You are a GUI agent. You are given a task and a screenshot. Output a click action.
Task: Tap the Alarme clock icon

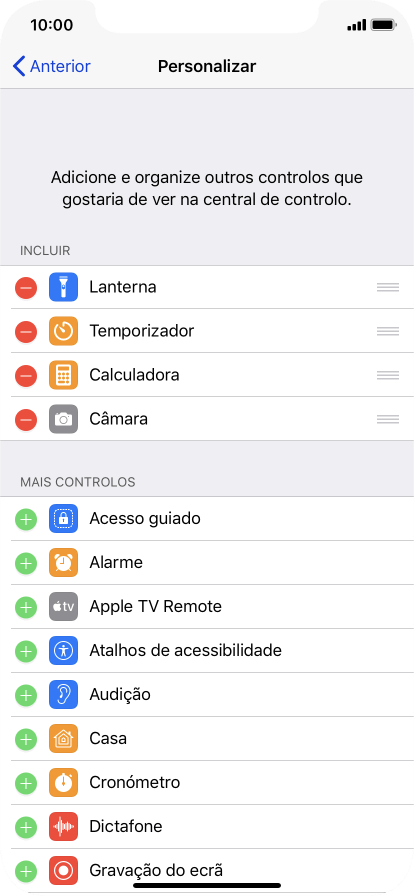pos(63,563)
